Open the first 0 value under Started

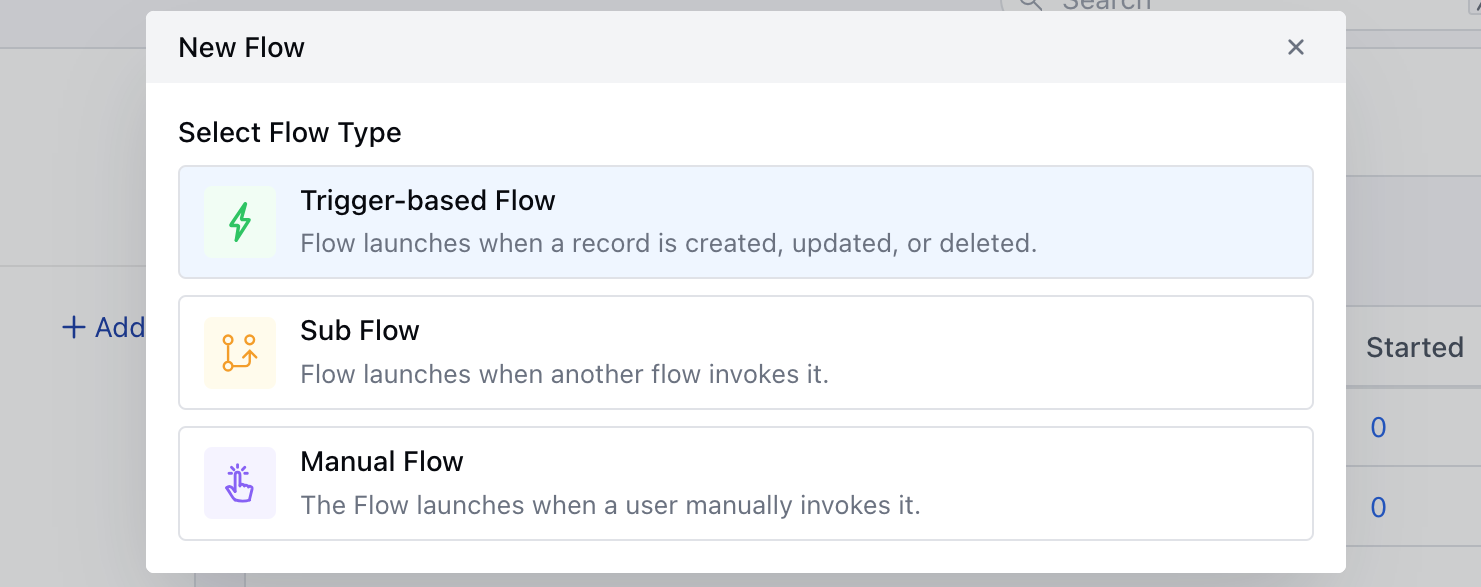click(x=1378, y=428)
